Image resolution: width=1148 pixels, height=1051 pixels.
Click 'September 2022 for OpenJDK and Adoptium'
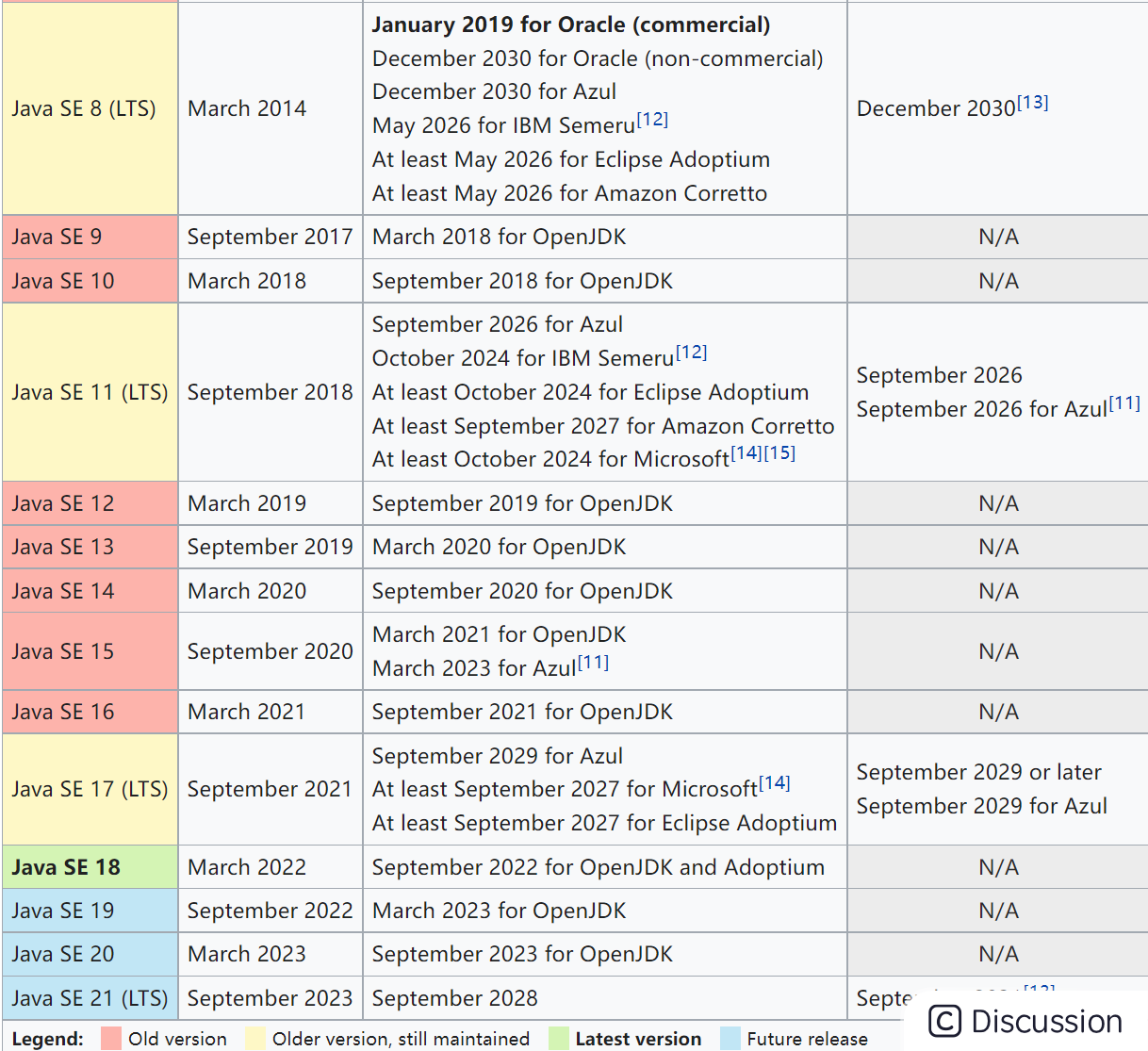tap(599, 867)
